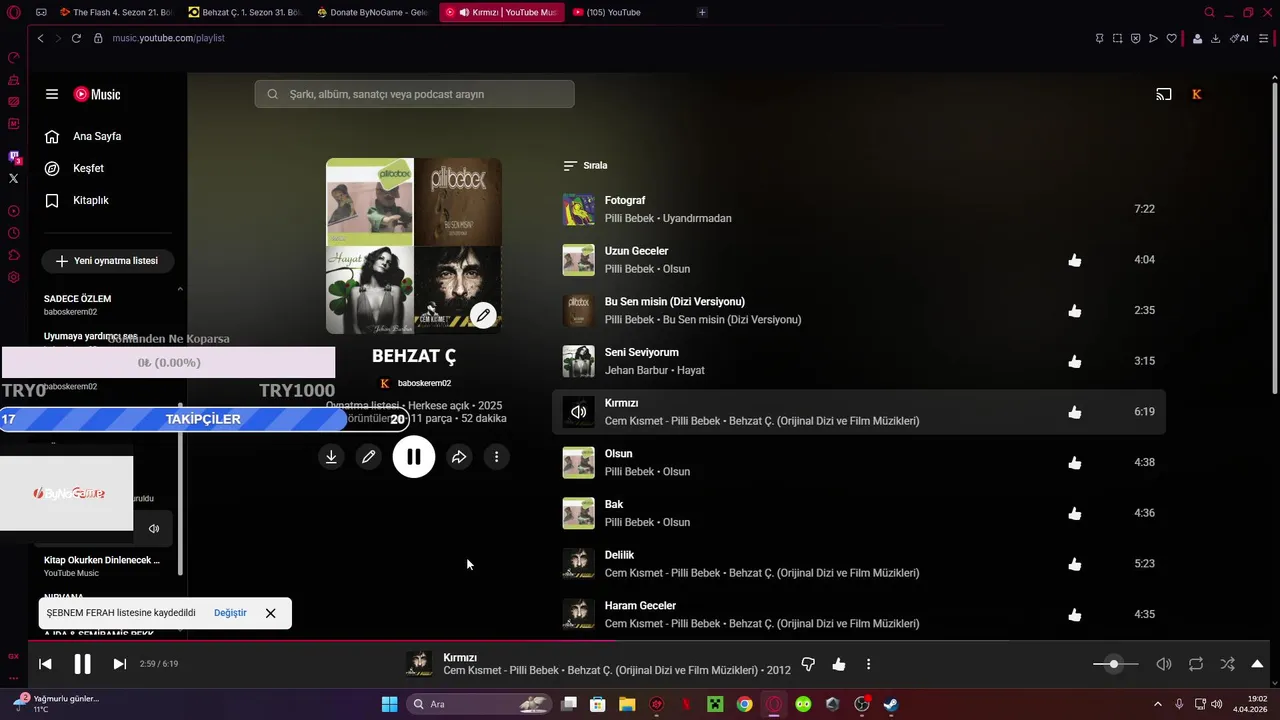Play the song Fotograf thumbnail
The width and height of the screenshot is (1280, 720).
[x=578, y=209]
